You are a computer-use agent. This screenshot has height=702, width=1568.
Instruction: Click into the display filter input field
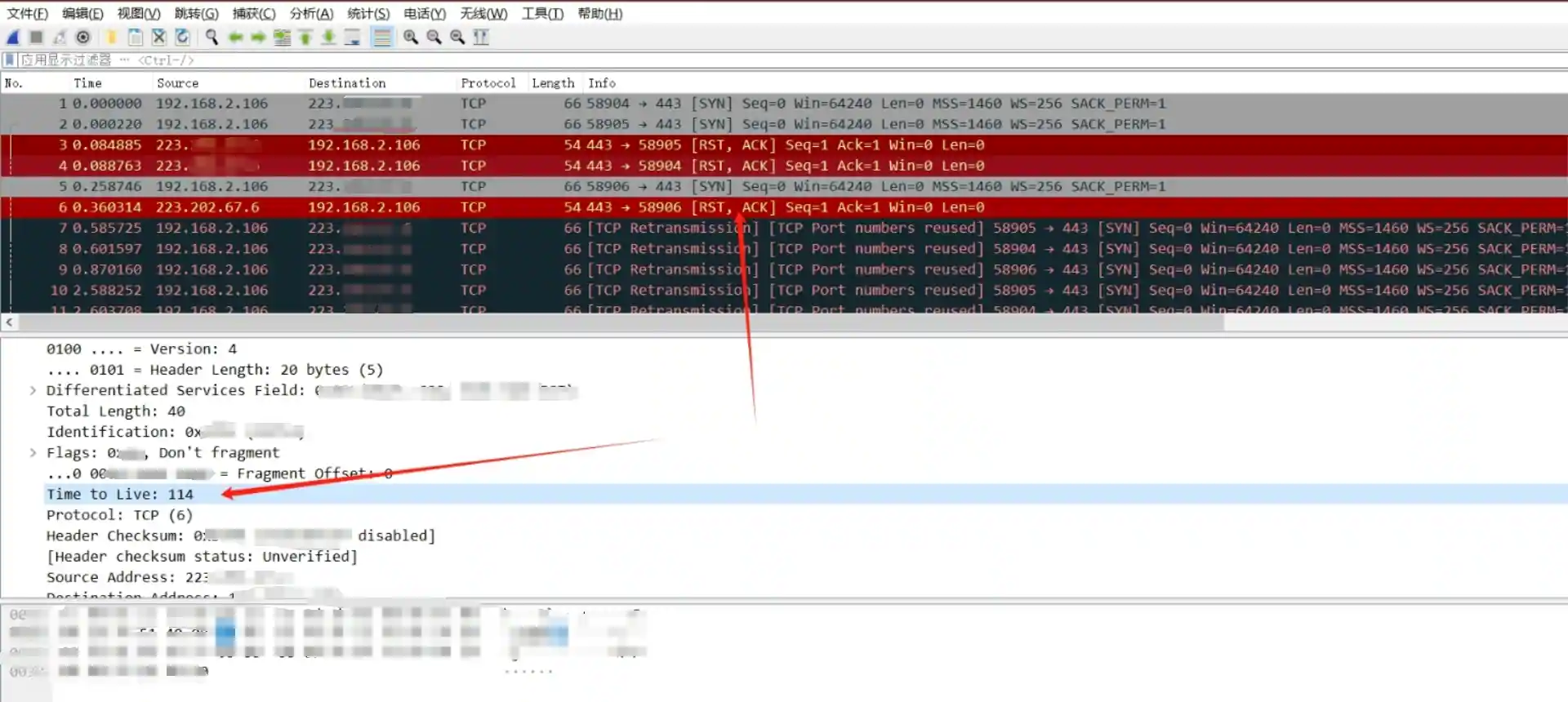click(x=792, y=60)
